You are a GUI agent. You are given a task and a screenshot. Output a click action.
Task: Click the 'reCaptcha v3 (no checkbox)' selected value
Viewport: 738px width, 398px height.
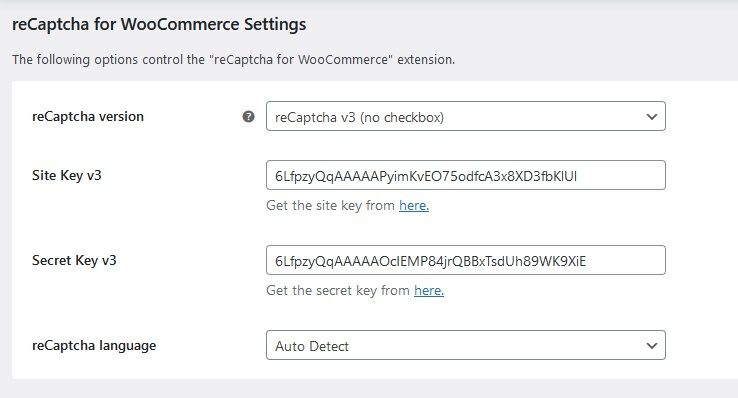[x=359, y=117]
